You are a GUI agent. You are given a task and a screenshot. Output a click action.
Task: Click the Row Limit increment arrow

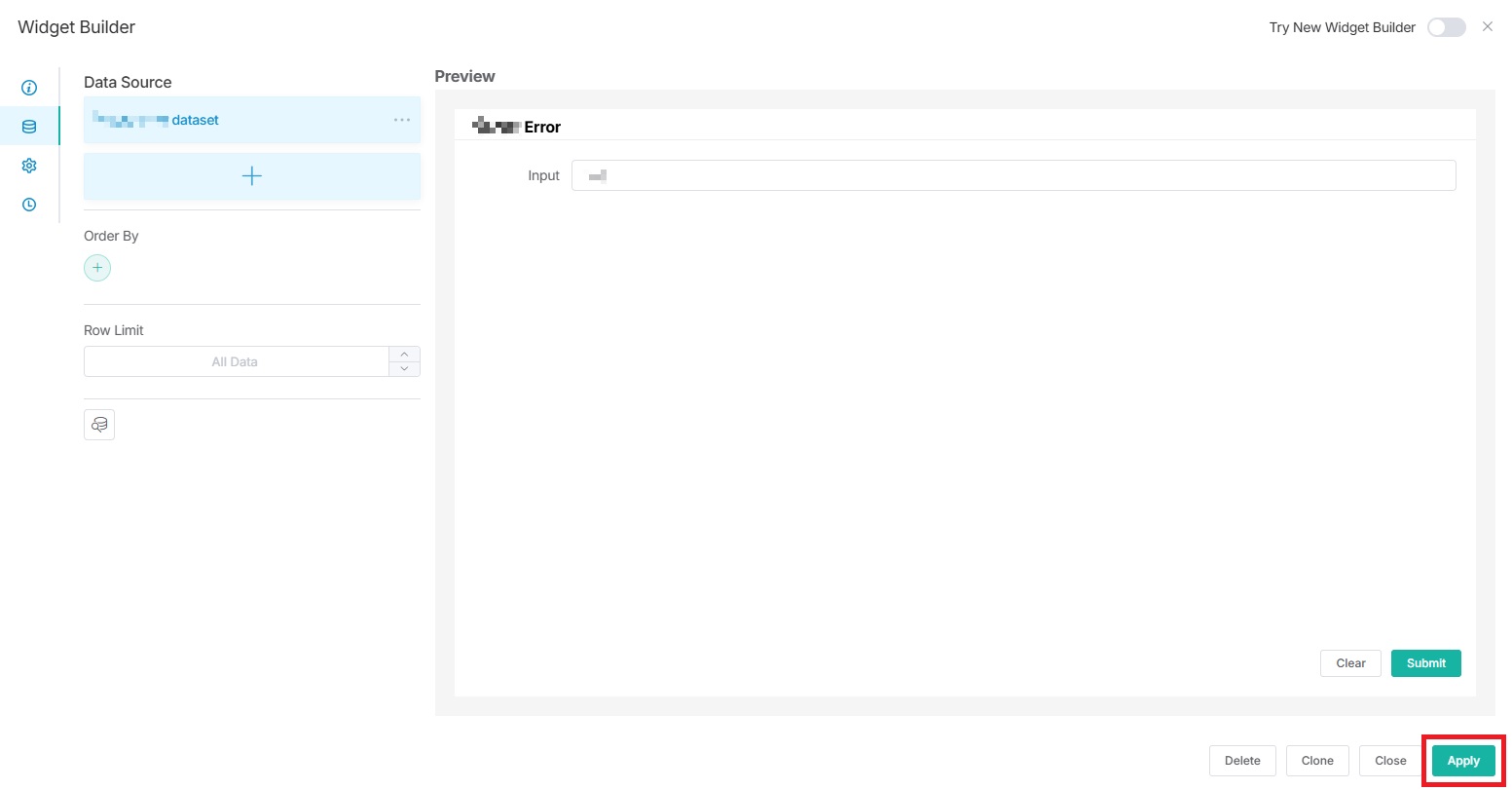[404, 354]
